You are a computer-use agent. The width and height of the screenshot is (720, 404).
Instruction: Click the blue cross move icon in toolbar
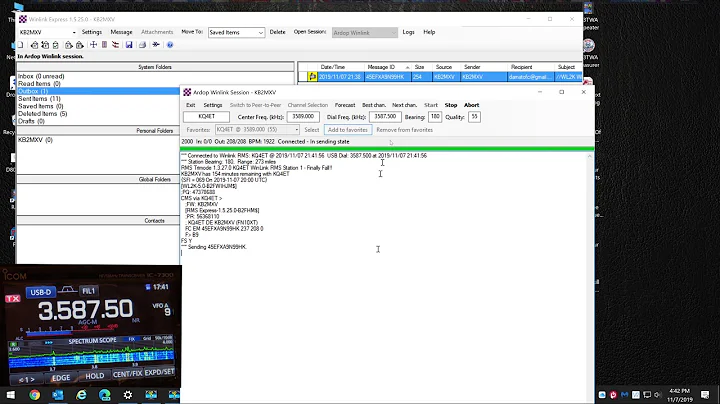93,45
